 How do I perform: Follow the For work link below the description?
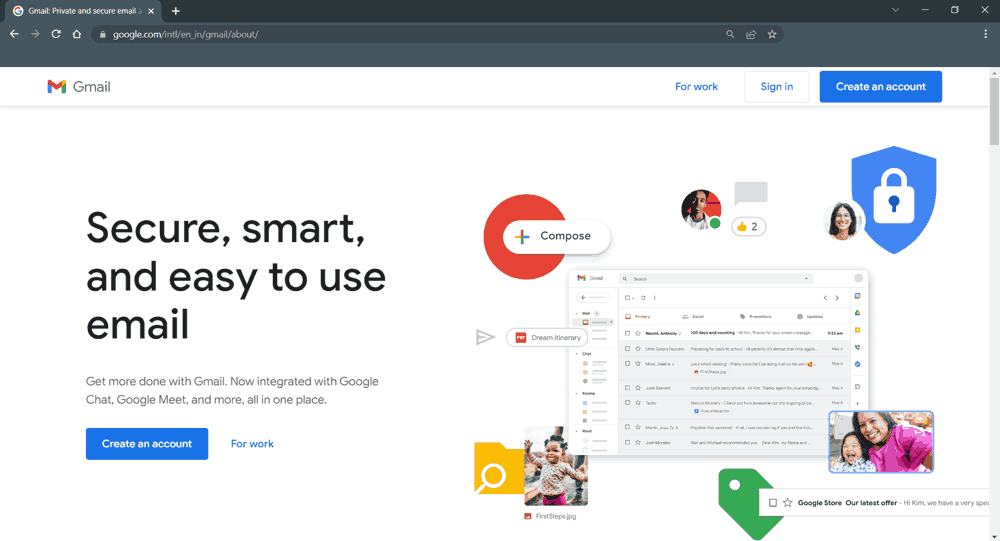[252, 444]
